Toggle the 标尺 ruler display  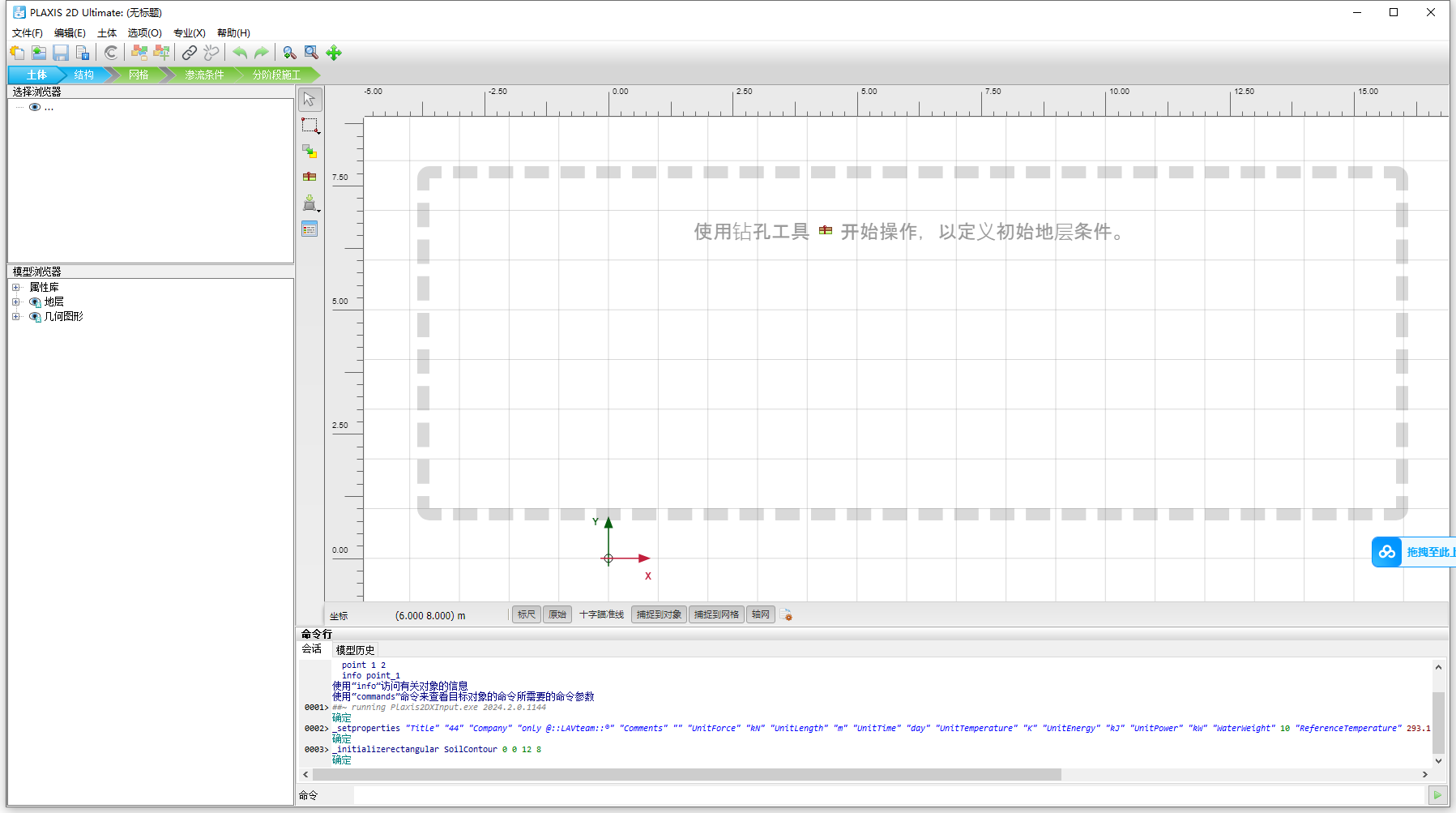[x=526, y=614]
